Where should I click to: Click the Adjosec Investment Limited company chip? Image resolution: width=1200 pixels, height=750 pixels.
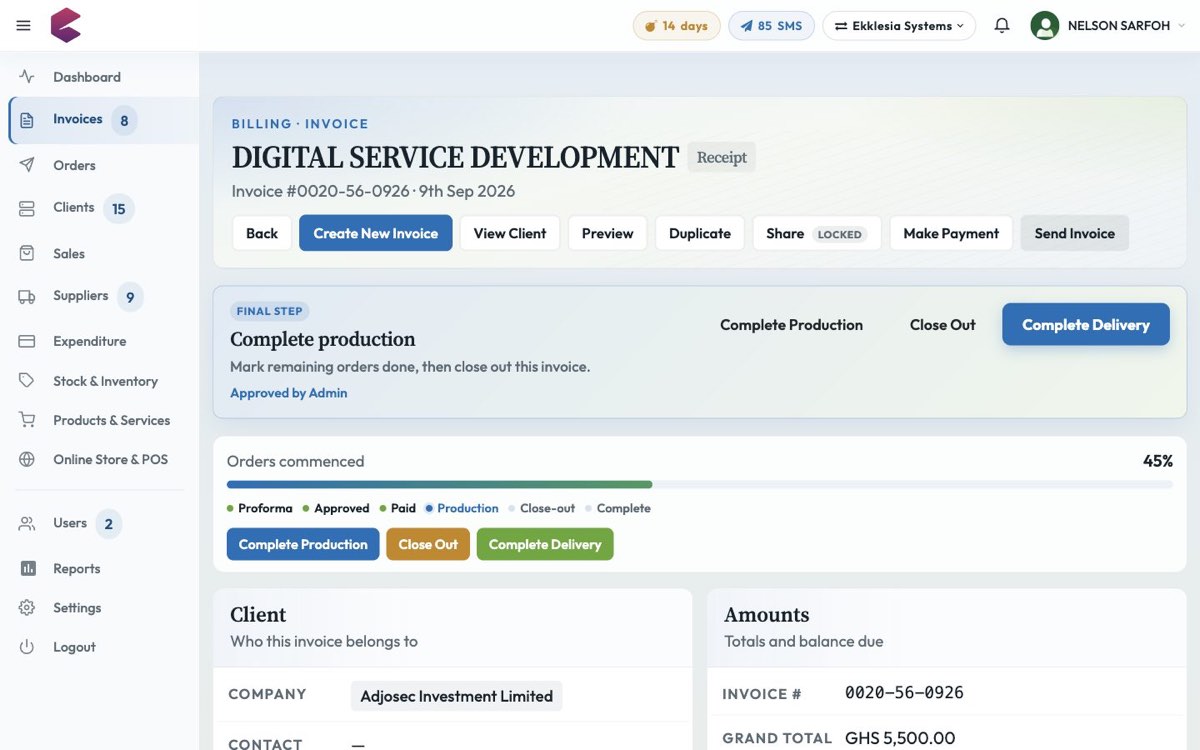pos(457,696)
